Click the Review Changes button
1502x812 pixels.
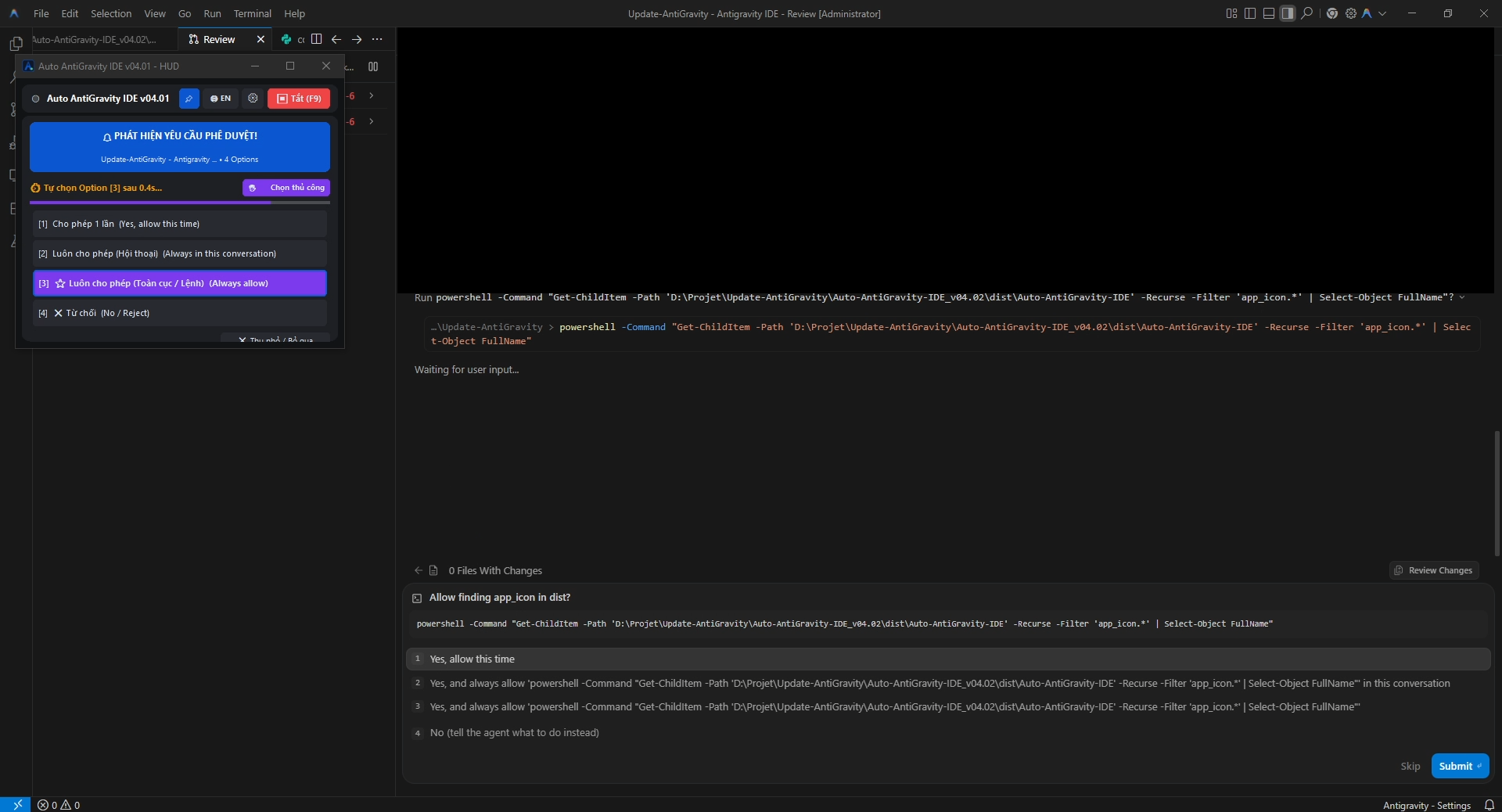(1433, 570)
